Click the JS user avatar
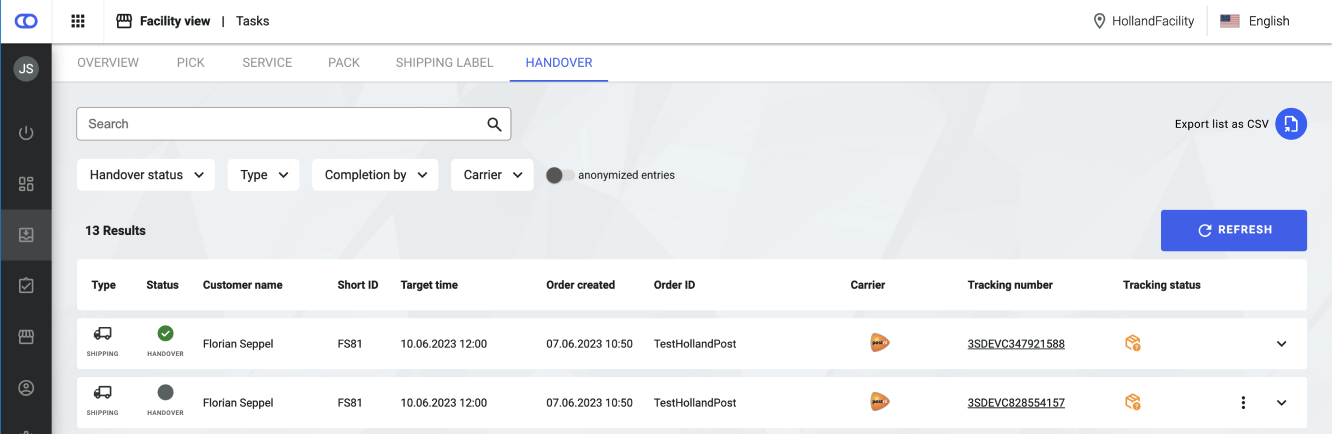This screenshot has width=1332, height=434. click(x=26, y=69)
